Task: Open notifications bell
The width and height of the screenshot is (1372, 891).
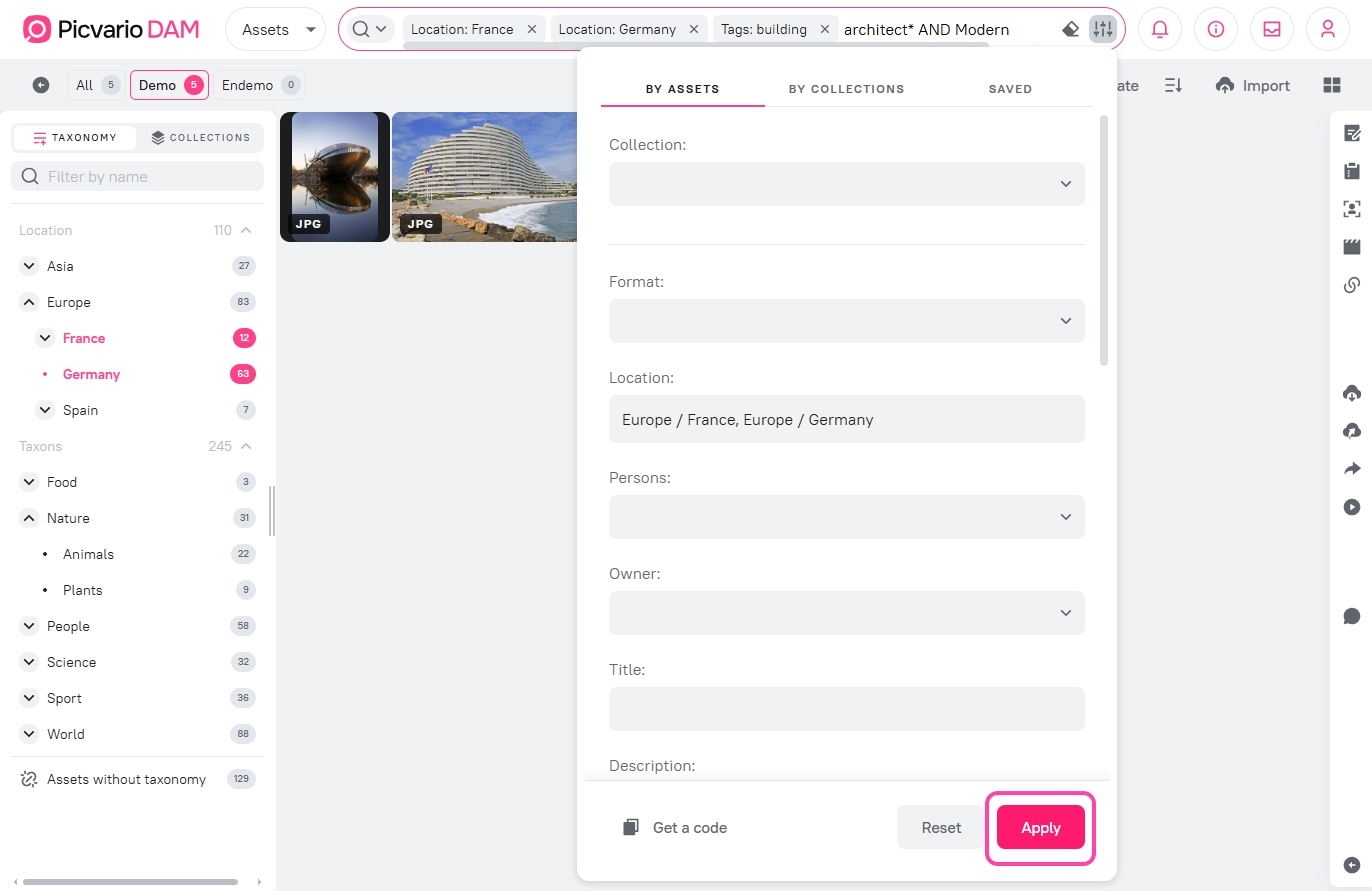Action: click(1160, 29)
